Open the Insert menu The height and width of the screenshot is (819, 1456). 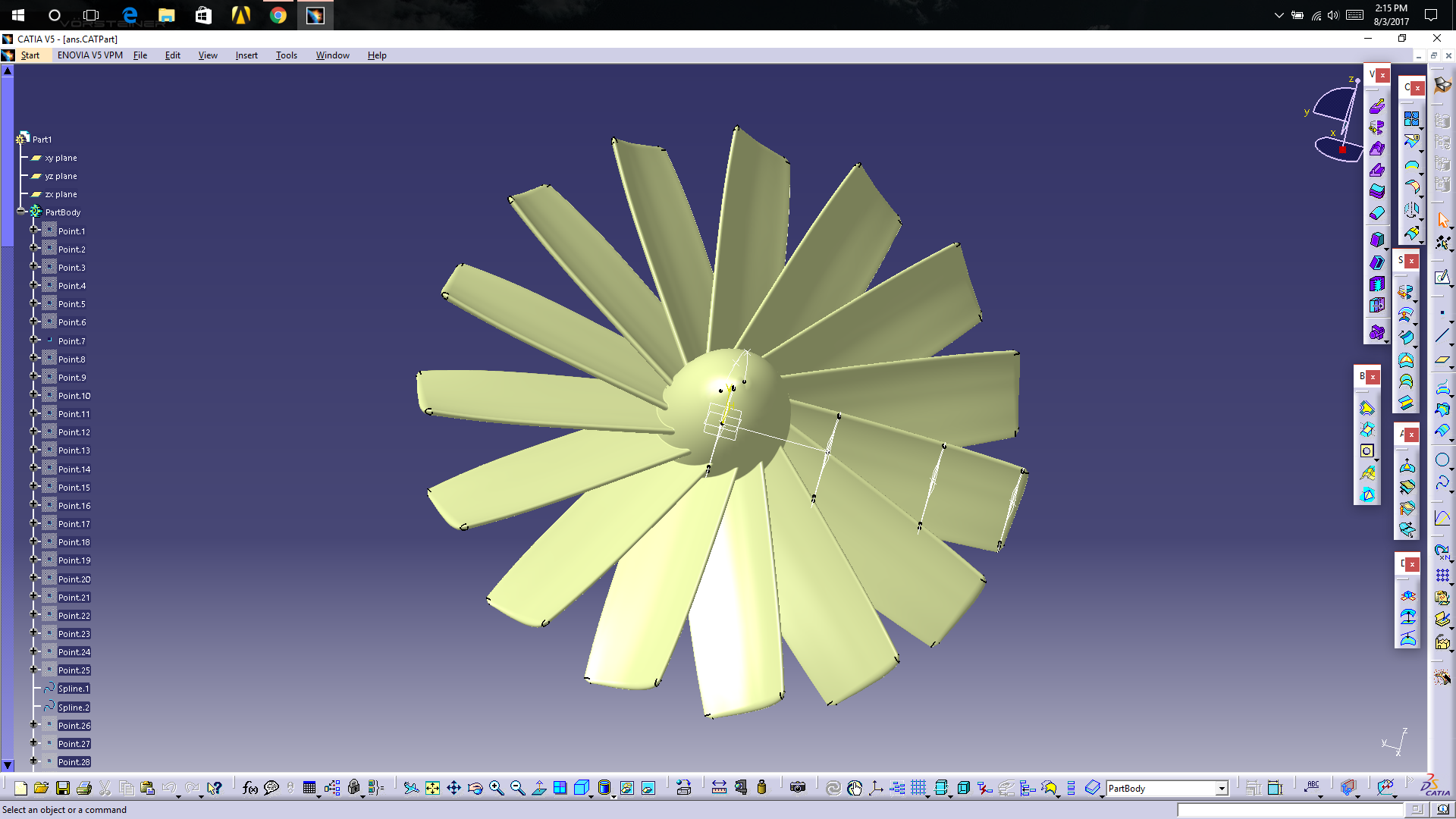click(x=246, y=55)
